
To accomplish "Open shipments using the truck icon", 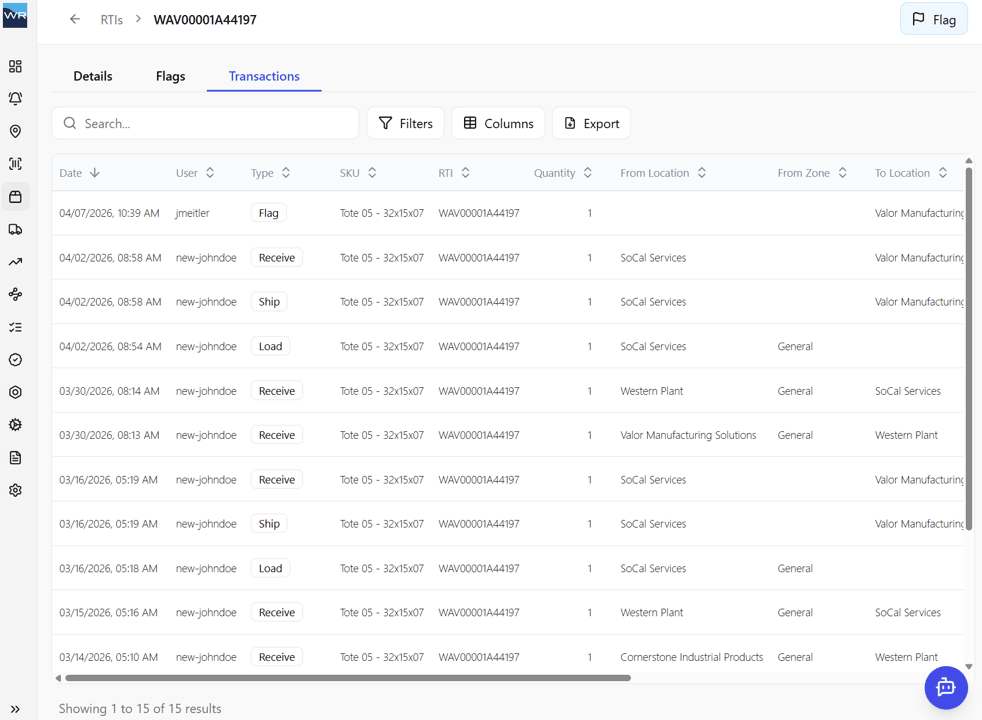I will (x=15, y=229).
